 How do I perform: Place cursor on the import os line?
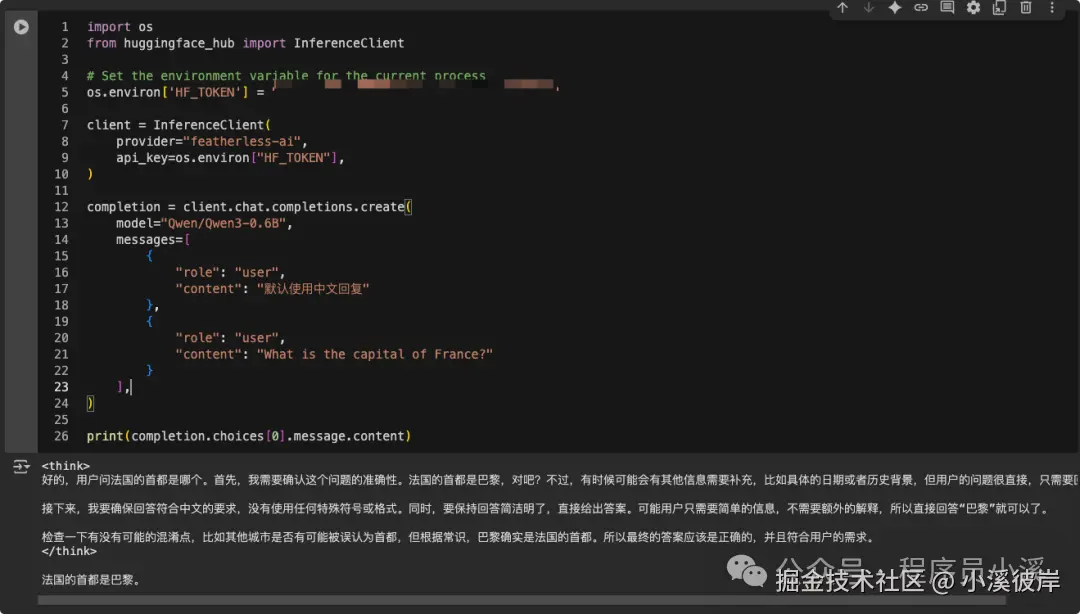point(120,26)
